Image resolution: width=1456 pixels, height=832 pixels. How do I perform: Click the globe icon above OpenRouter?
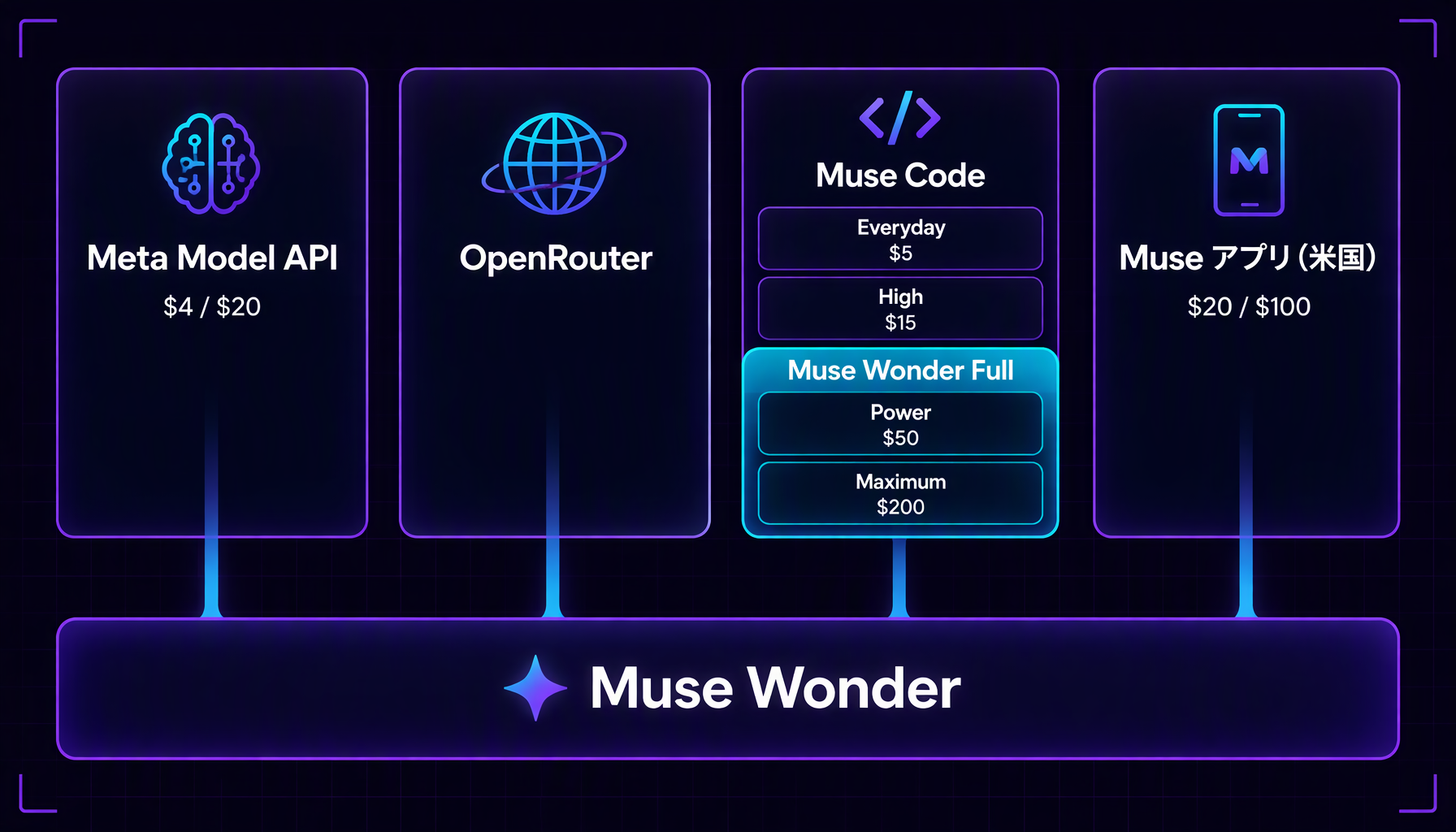[554, 163]
